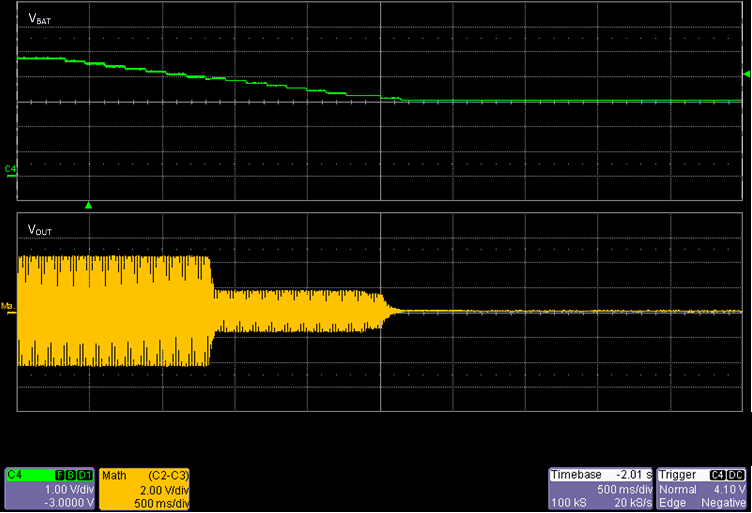The width and height of the screenshot is (752, 513).
Task: Click the DC coupling badge in Trigger box
Action: pyautogui.click(x=735, y=475)
